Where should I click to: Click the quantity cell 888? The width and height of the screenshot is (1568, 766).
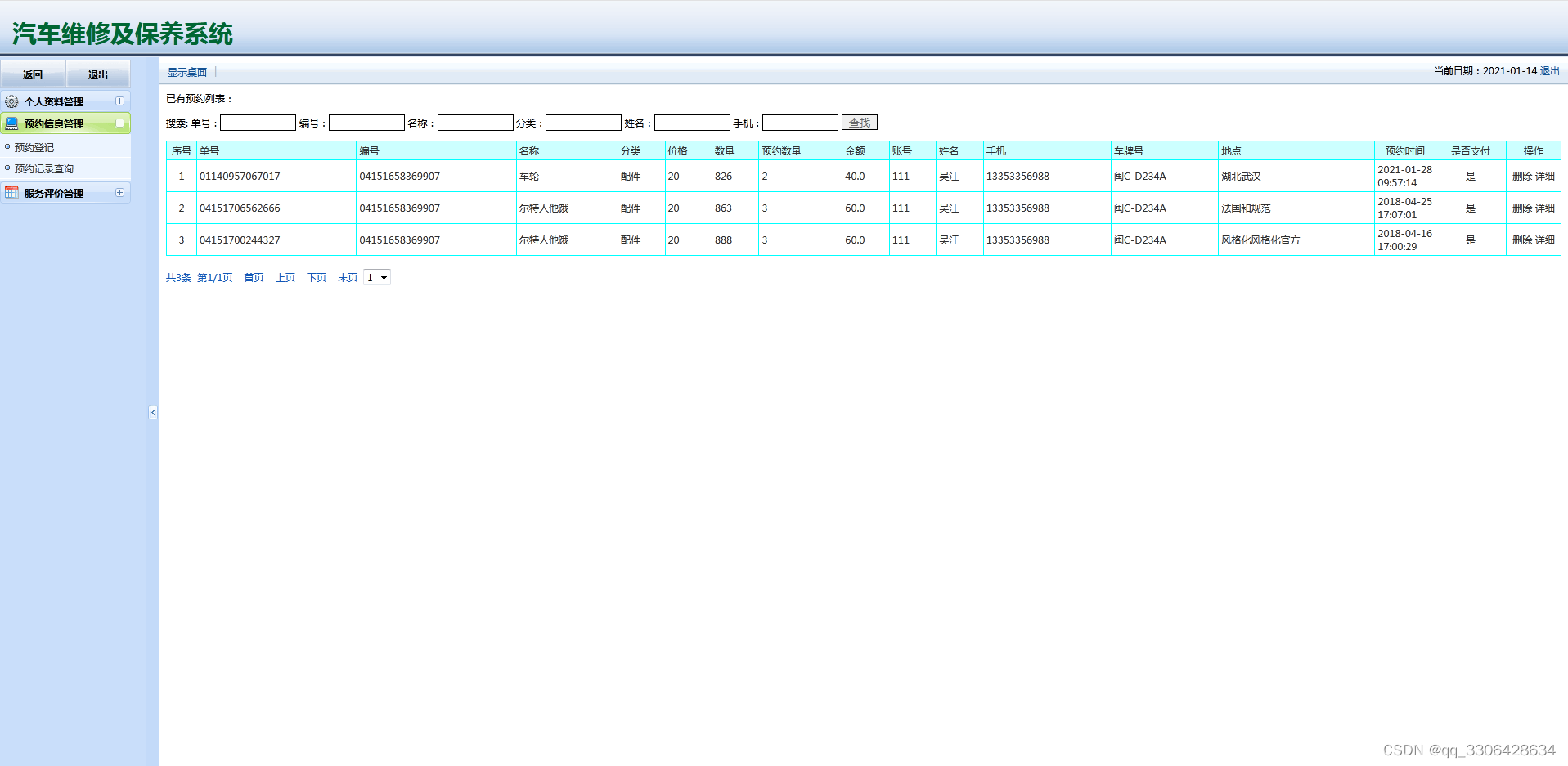[x=723, y=240]
